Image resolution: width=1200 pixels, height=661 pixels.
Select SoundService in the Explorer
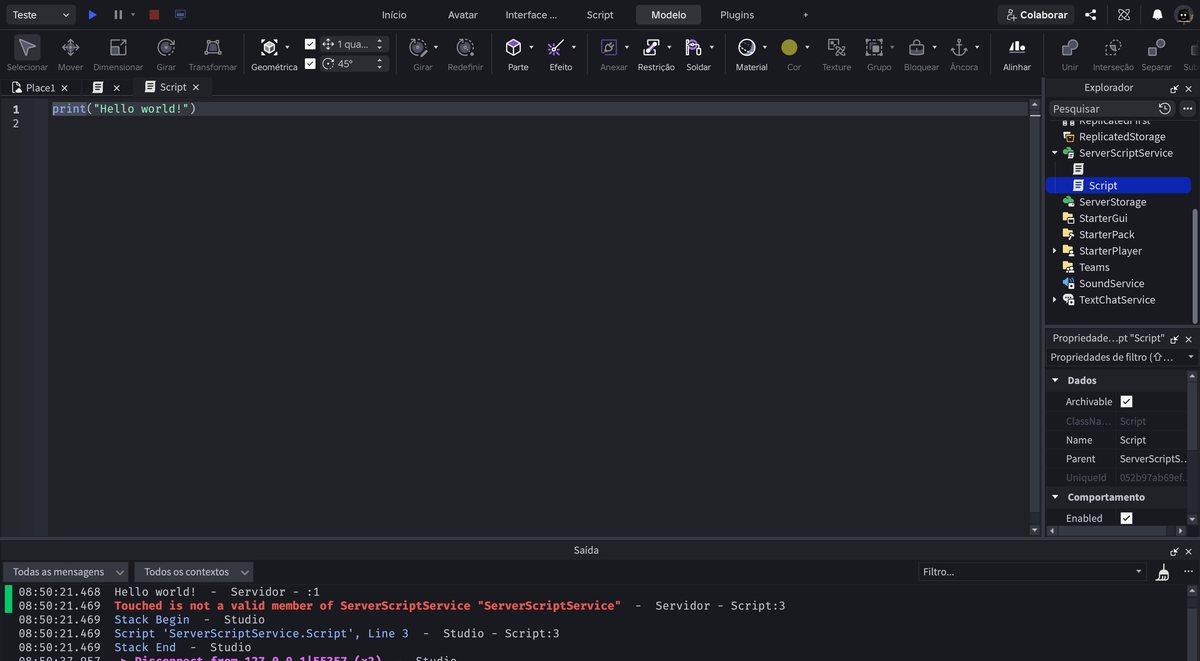pyautogui.click(x=1111, y=284)
